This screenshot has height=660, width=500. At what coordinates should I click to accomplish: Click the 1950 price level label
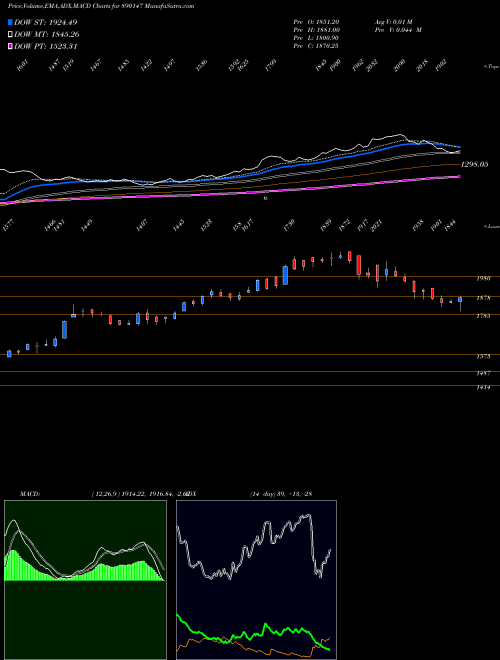click(483, 279)
